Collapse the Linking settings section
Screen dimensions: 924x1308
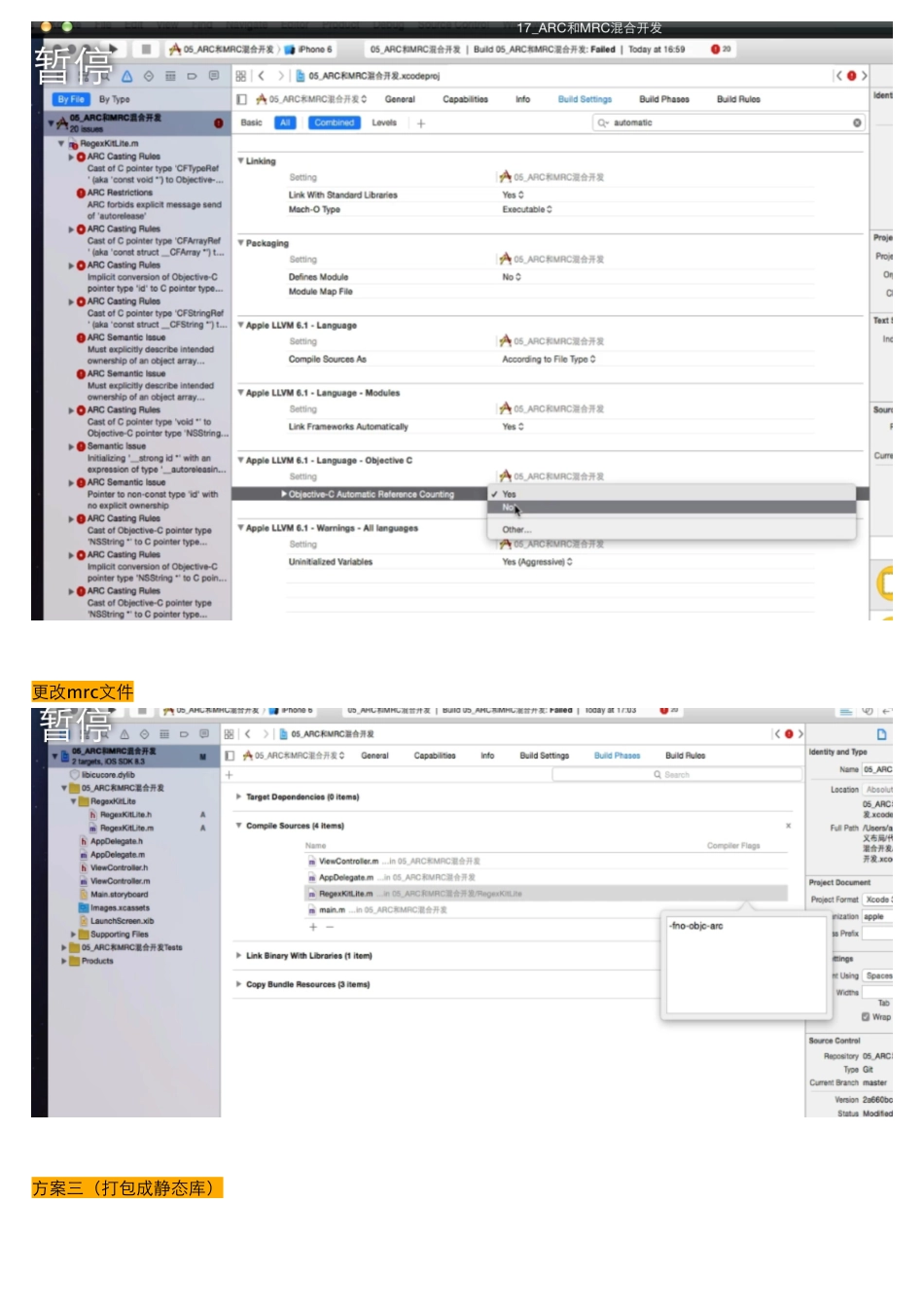click(x=241, y=161)
